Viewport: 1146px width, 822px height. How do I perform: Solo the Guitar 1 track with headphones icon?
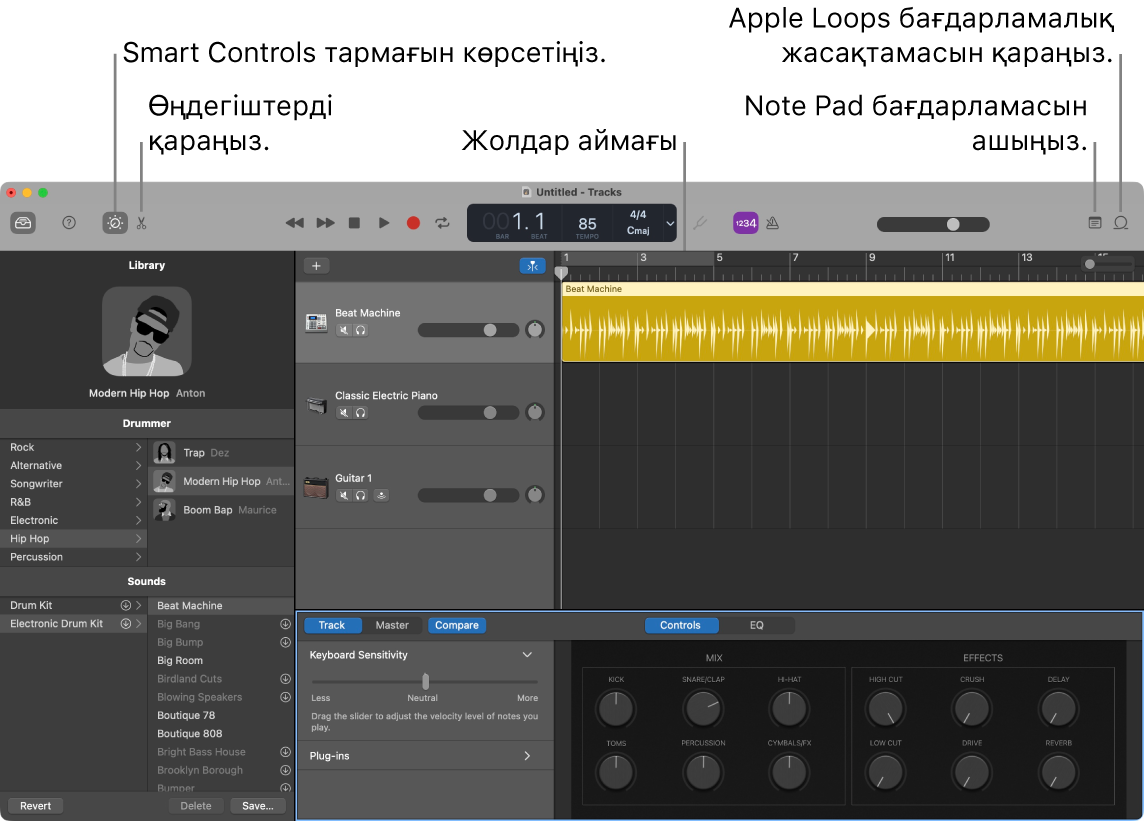click(x=360, y=495)
